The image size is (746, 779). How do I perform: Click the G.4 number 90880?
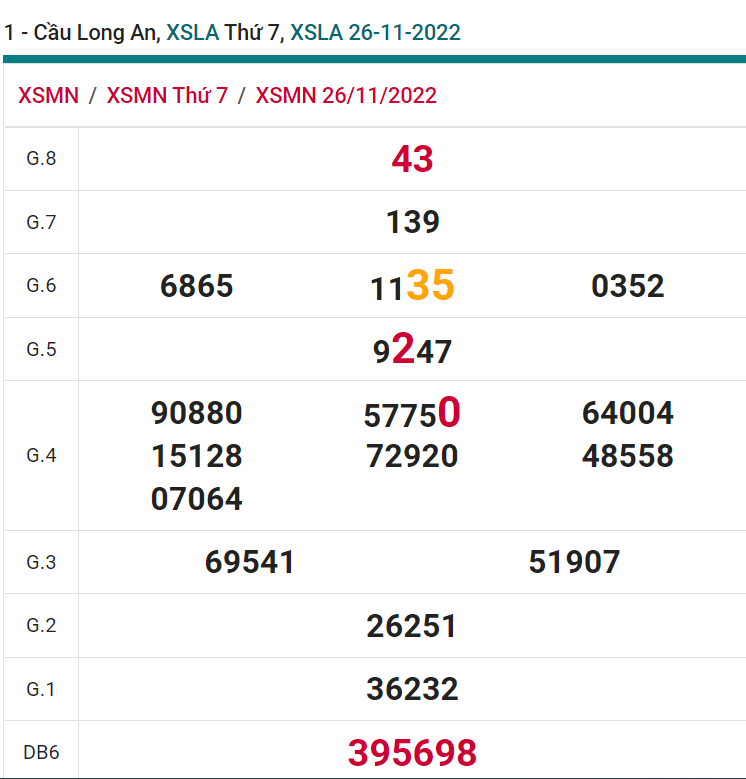[x=196, y=413]
